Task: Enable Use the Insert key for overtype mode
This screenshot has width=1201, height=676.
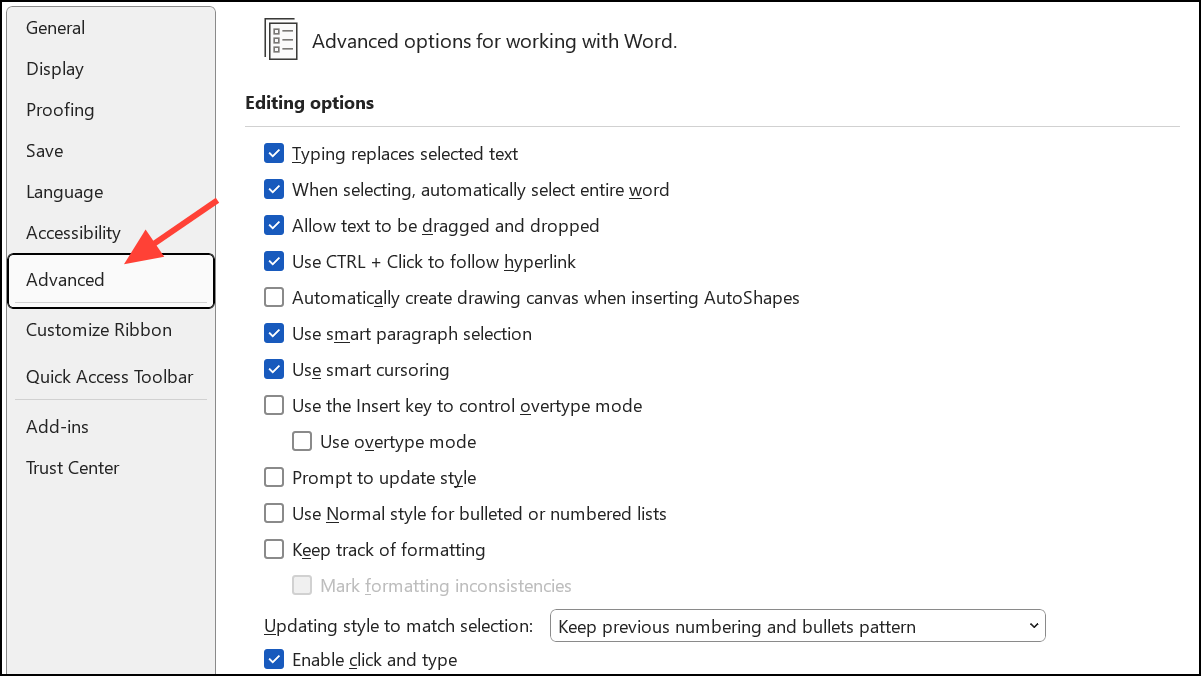Action: coord(274,405)
